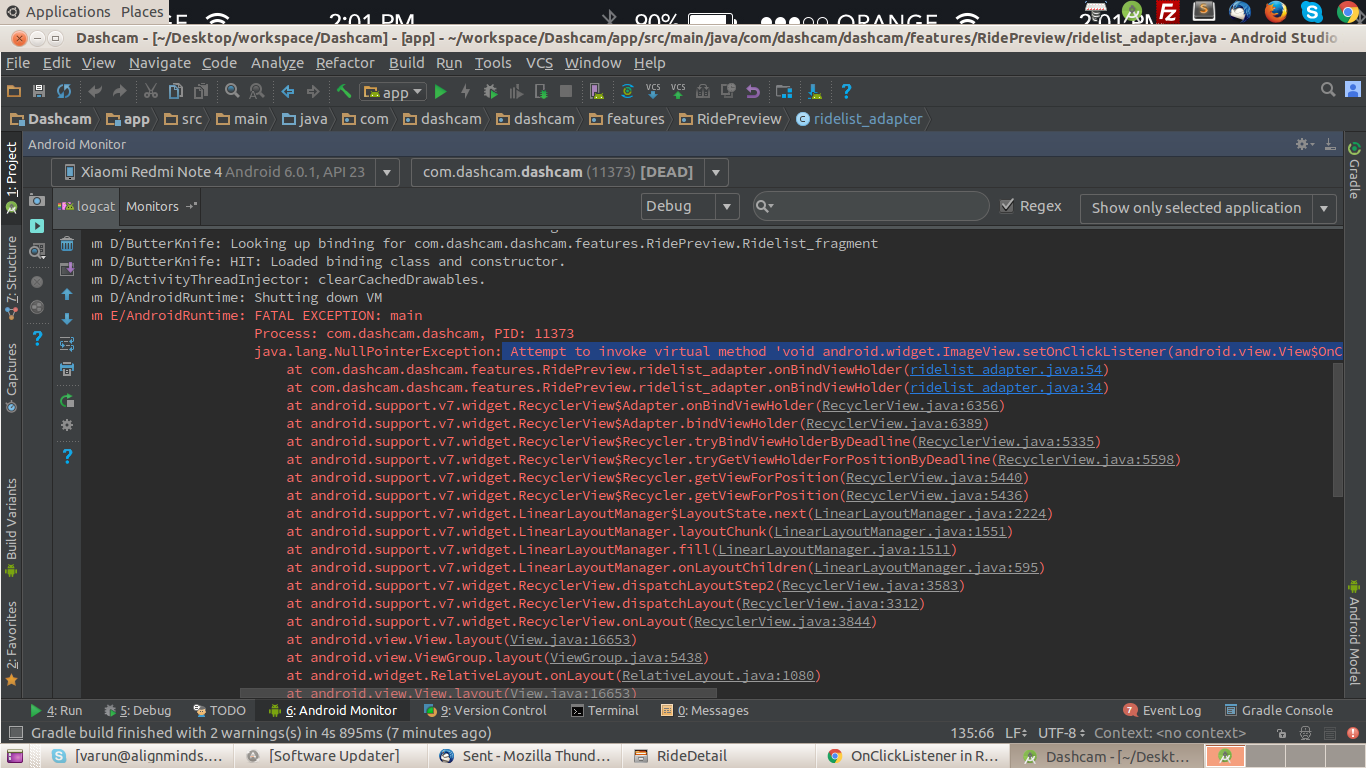The image size is (1366, 768).
Task: Open the Event Log tool window
Action: click(1162, 710)
